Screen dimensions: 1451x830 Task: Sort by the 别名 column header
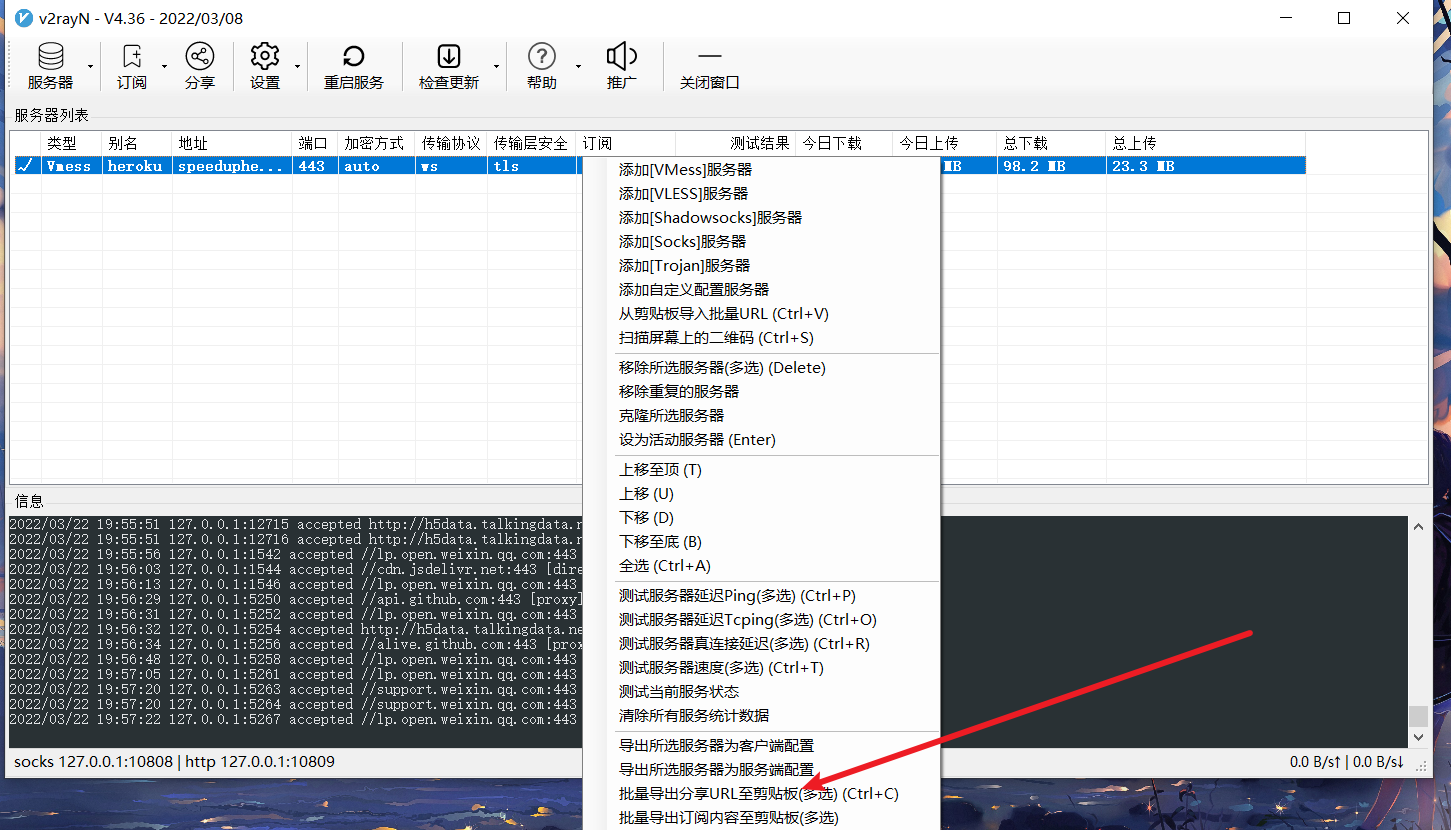click(138, 144)
